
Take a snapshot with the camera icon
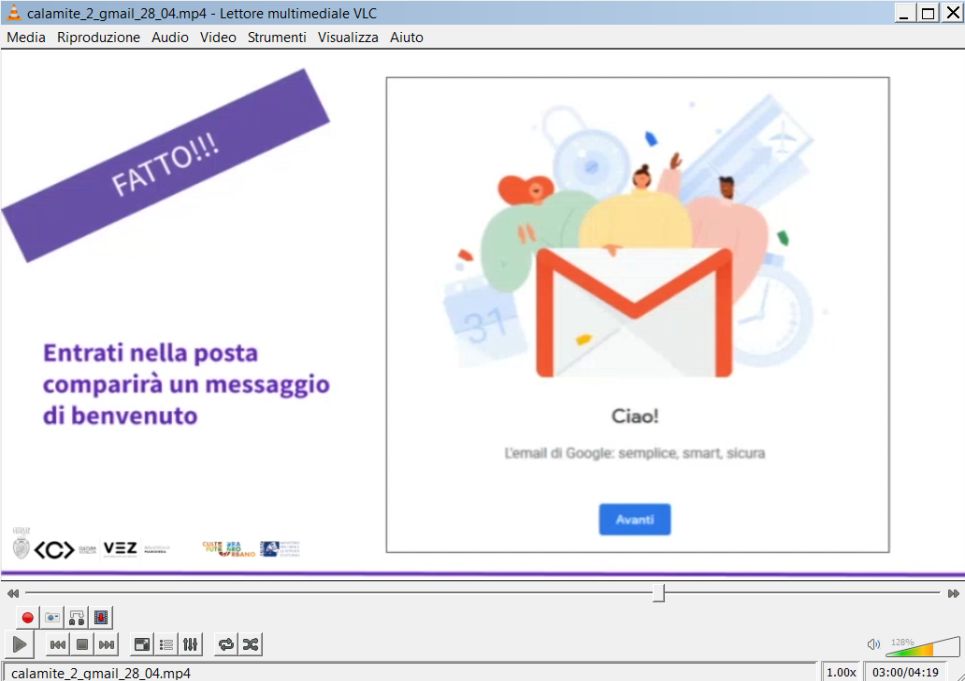tap(52, 617)
